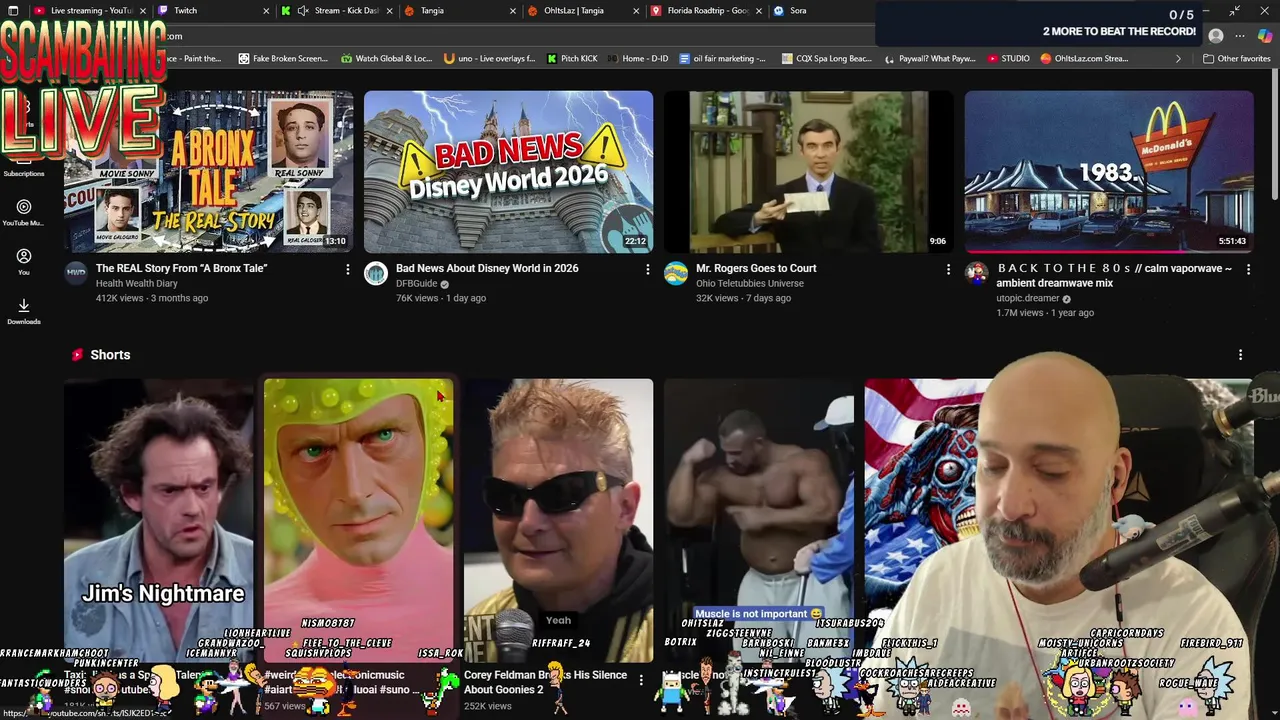
Task: Open title The REAL Story From A Bronx Tale
Action: coord(181,268)
